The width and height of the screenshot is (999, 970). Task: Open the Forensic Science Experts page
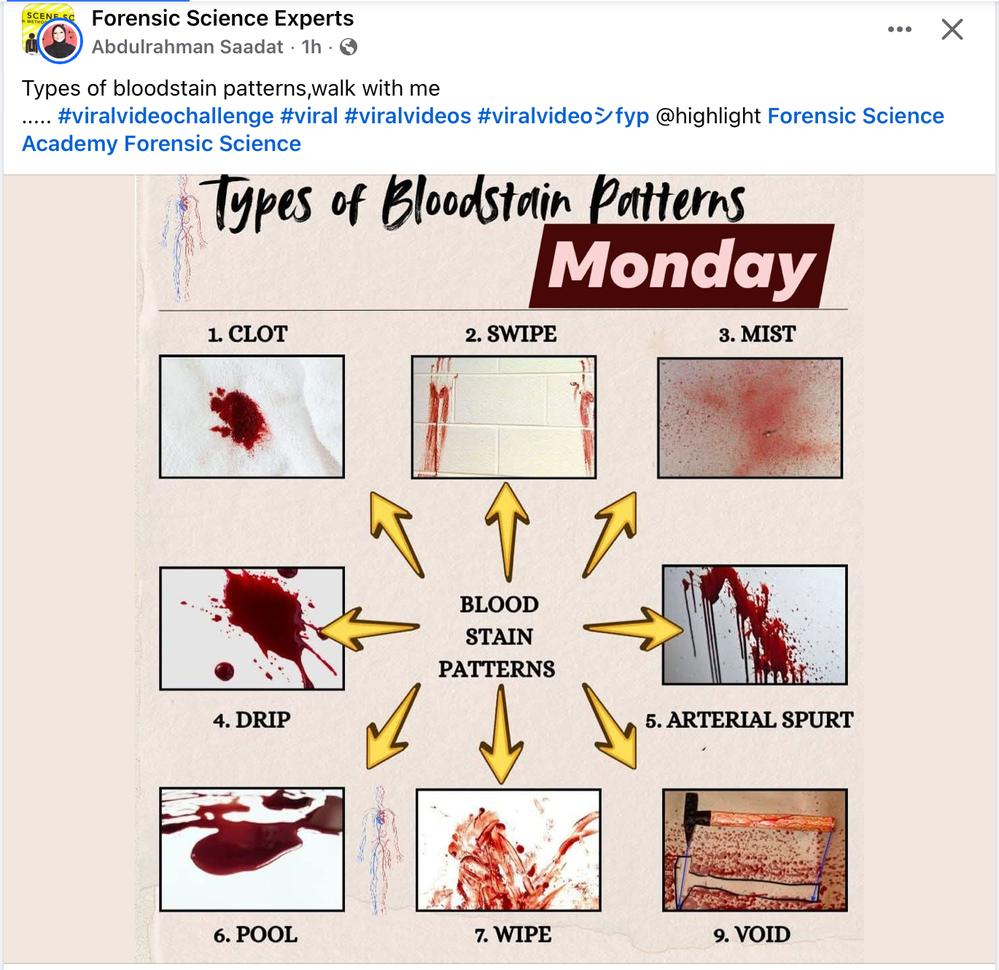[x=222, y=18]
